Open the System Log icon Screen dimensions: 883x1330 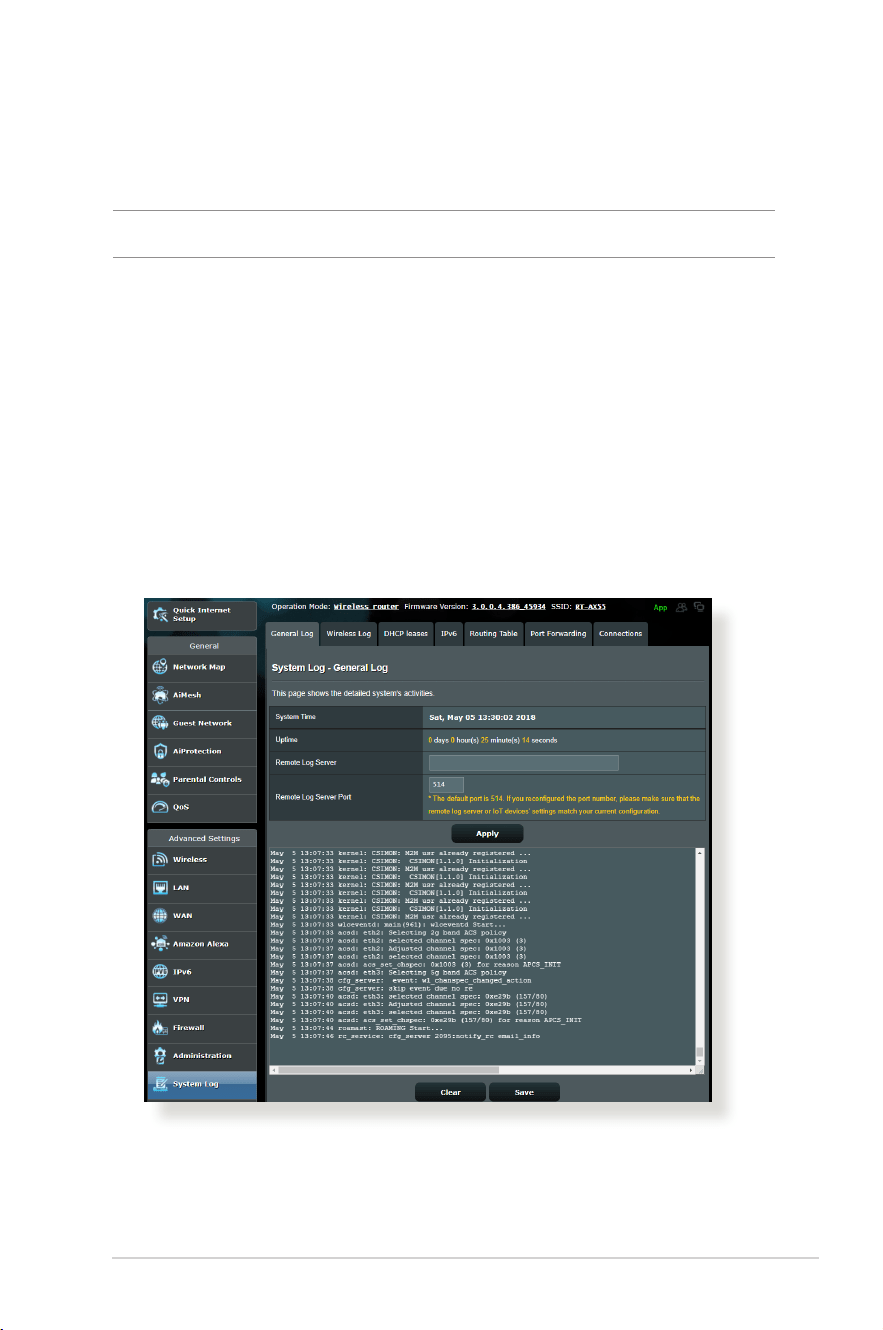point(160,1084)
